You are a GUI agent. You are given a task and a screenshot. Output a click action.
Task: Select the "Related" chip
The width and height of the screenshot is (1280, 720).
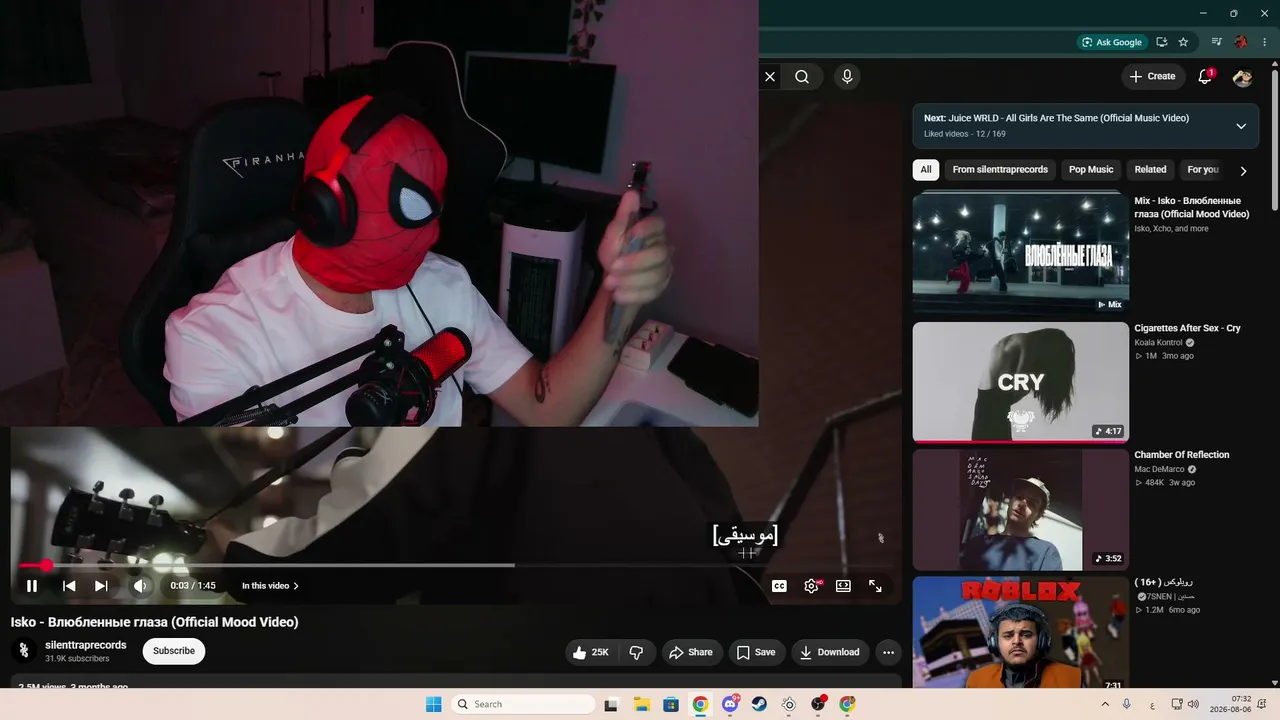click(1150, 170)
